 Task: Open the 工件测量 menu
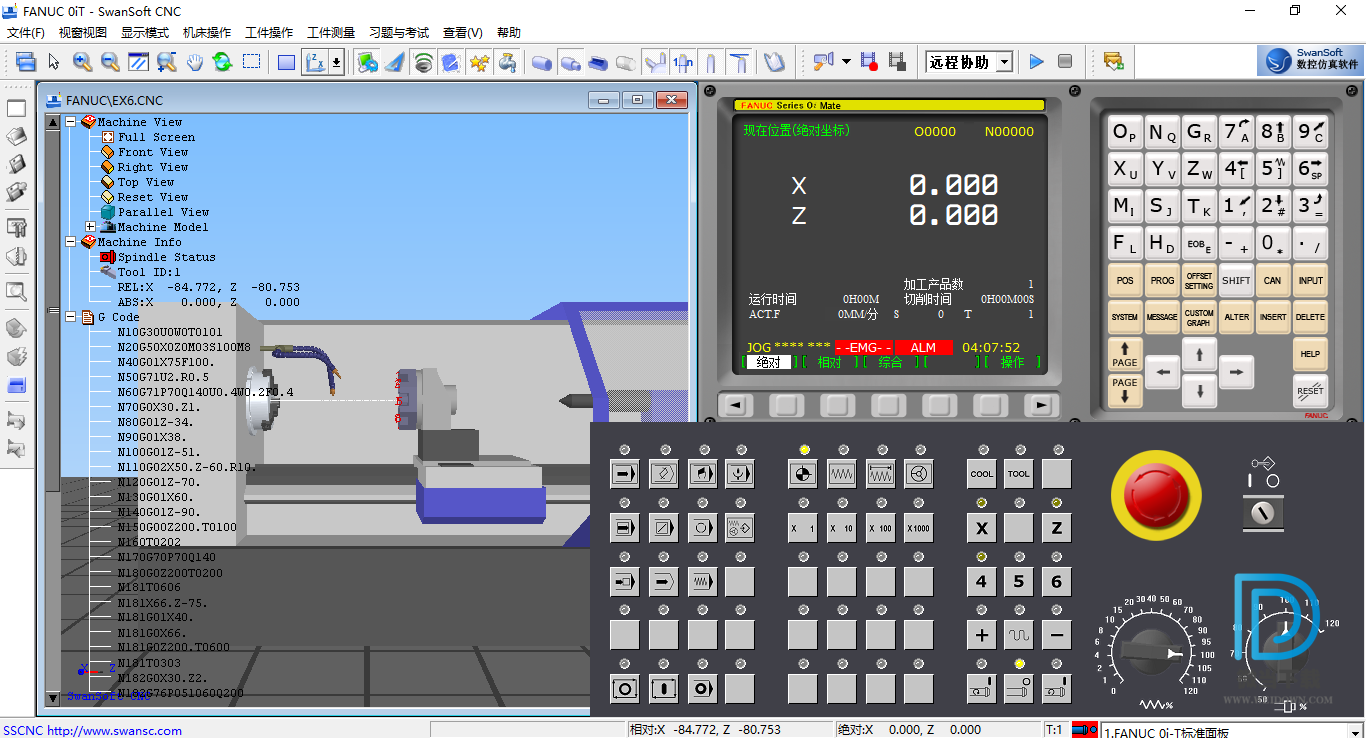tap(331, 33)
